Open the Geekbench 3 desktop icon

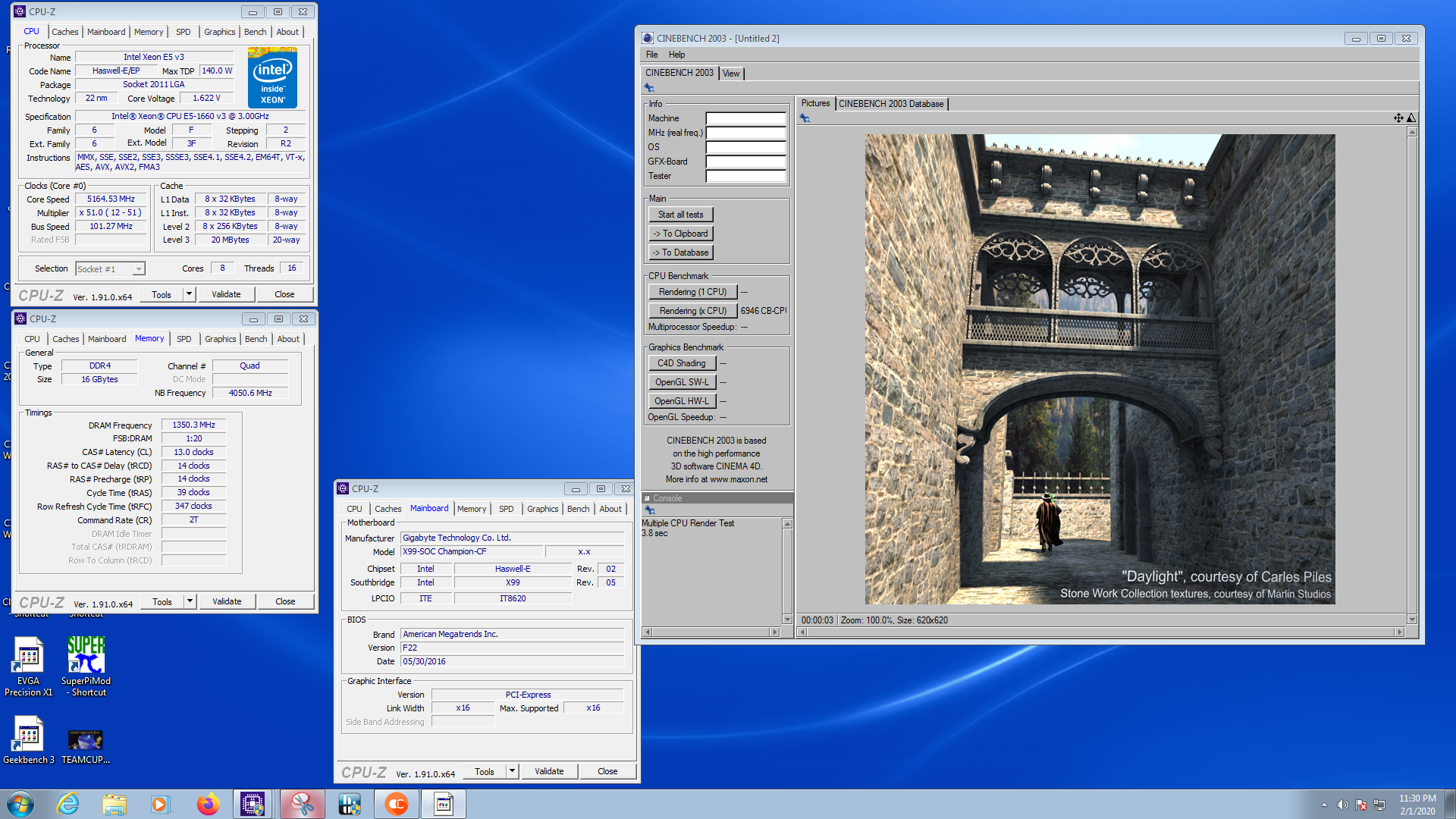[x=28, y=740]
